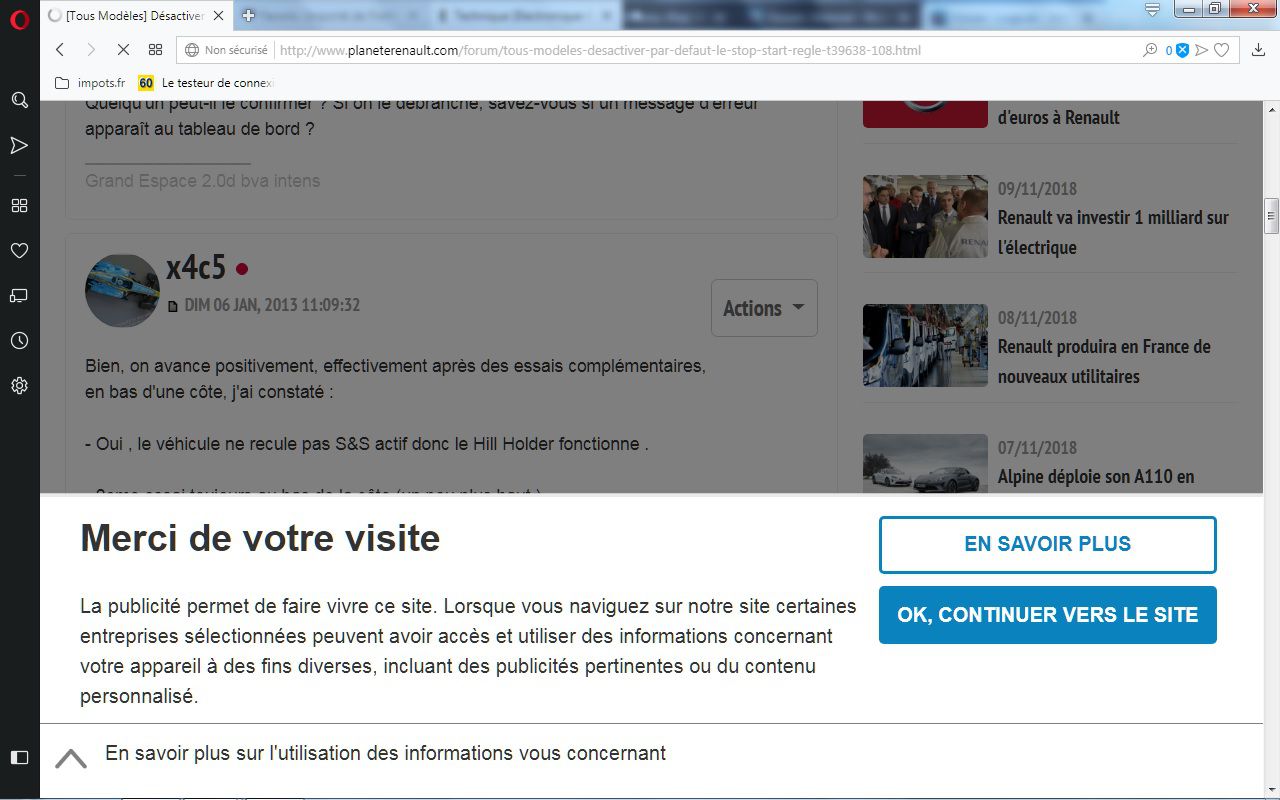Click the x4c5 red offline status dot
This screenshot has width=1280, height=800.
pos(241,269)
